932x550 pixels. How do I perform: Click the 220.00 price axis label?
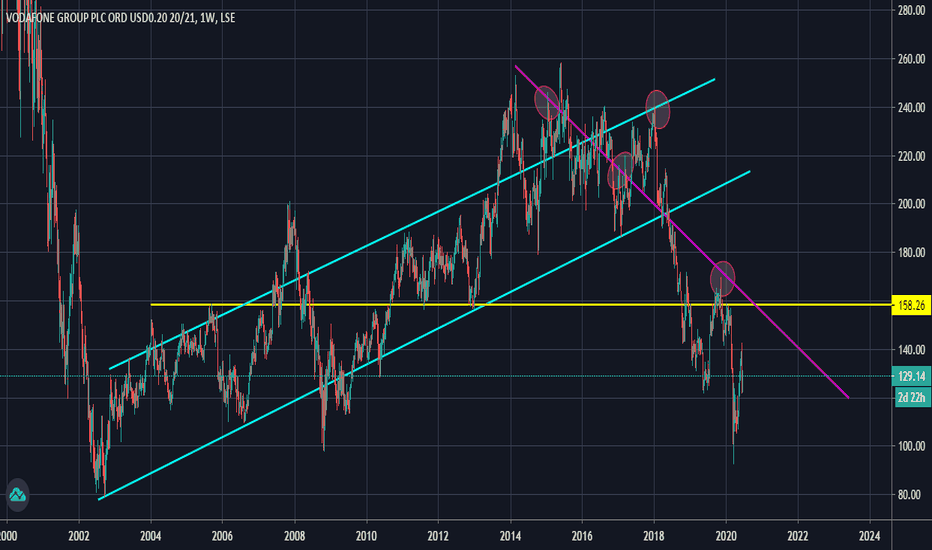911,156
